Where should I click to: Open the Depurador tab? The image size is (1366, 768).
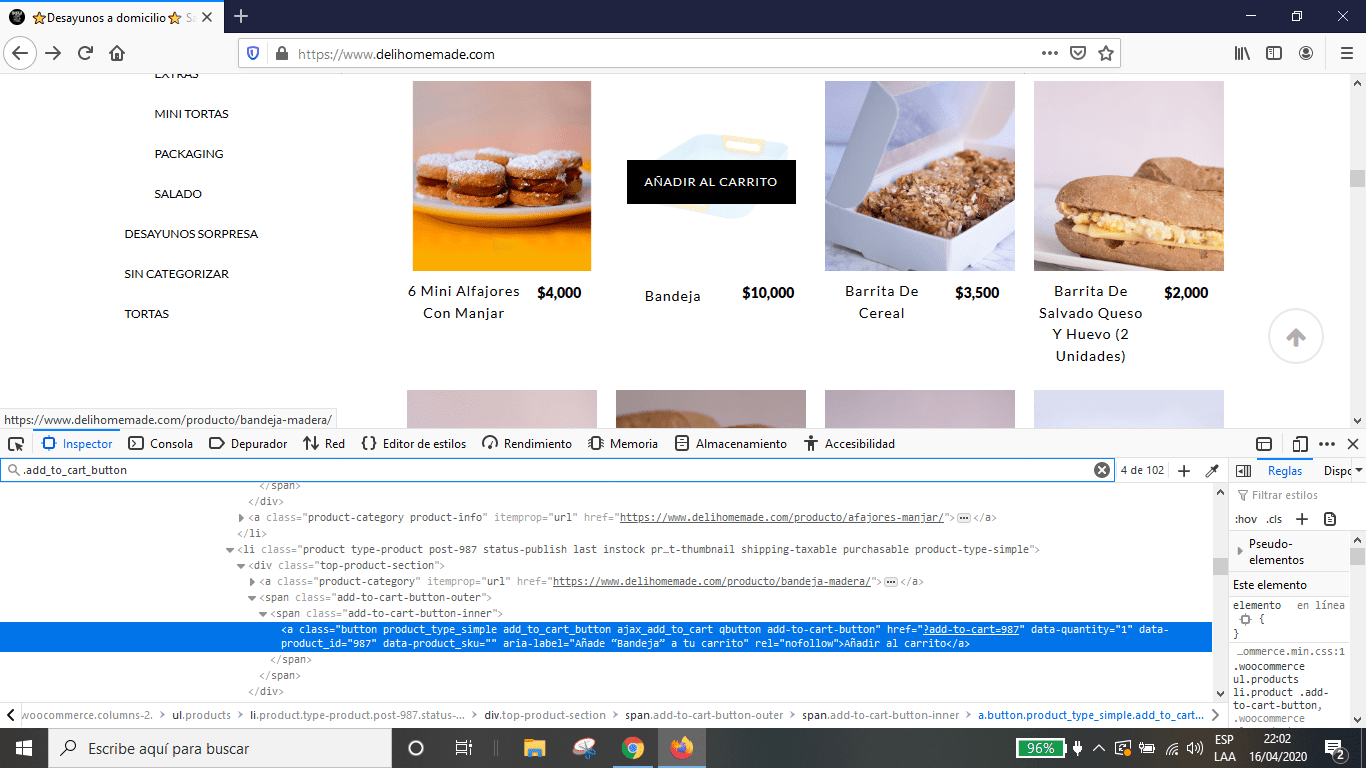coord(248,444)
